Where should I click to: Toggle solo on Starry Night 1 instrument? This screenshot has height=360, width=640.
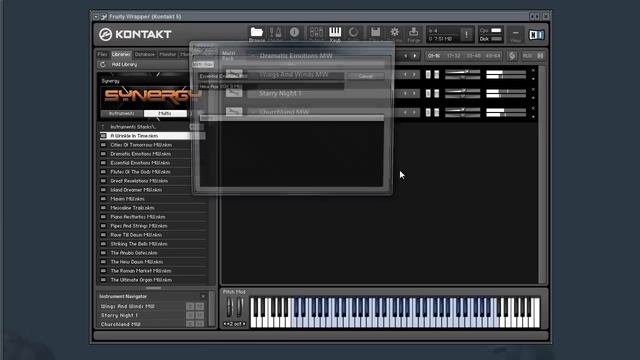click(x=428, y=93)
